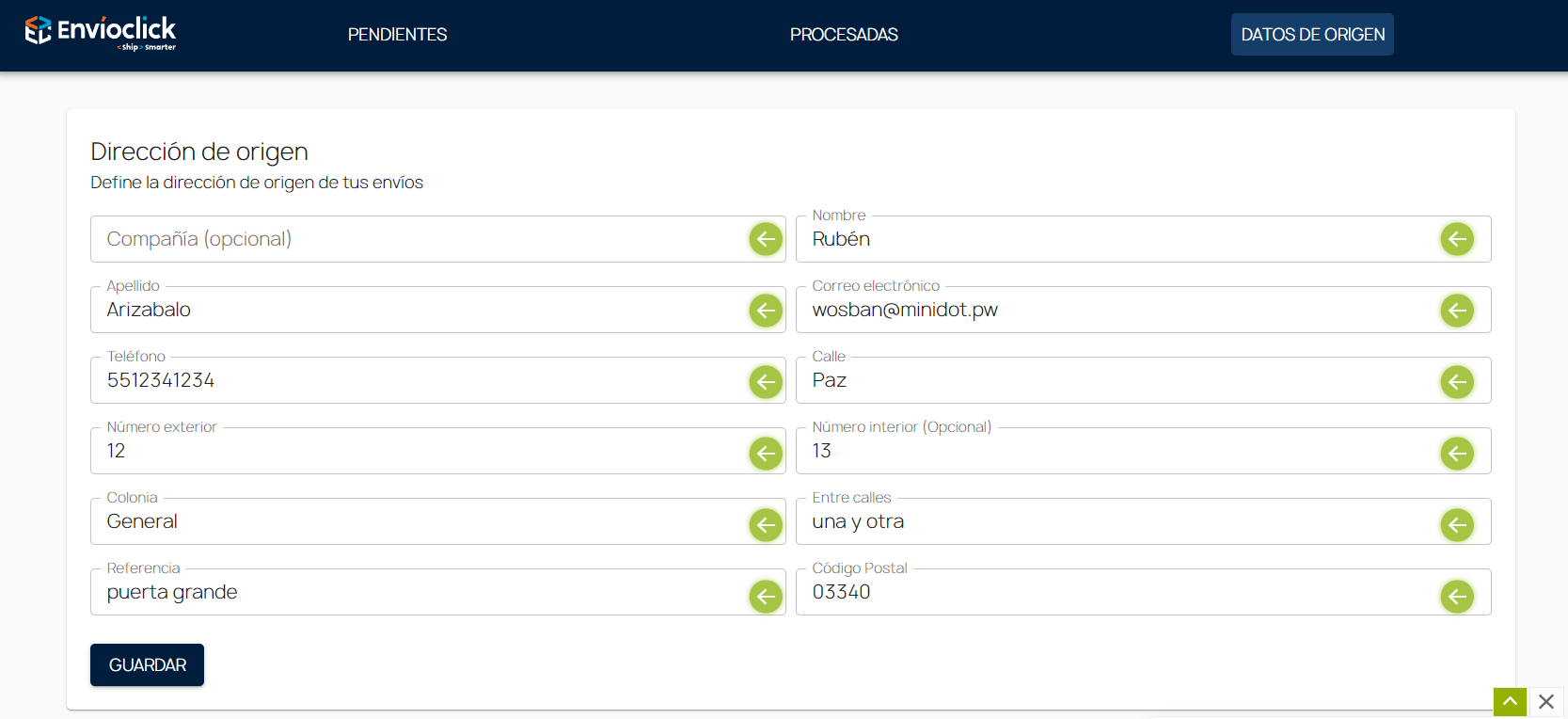Click the Número interior input field
Image resolution: width=1568 pixels, height=719 pixels.
pos(1110,452)
